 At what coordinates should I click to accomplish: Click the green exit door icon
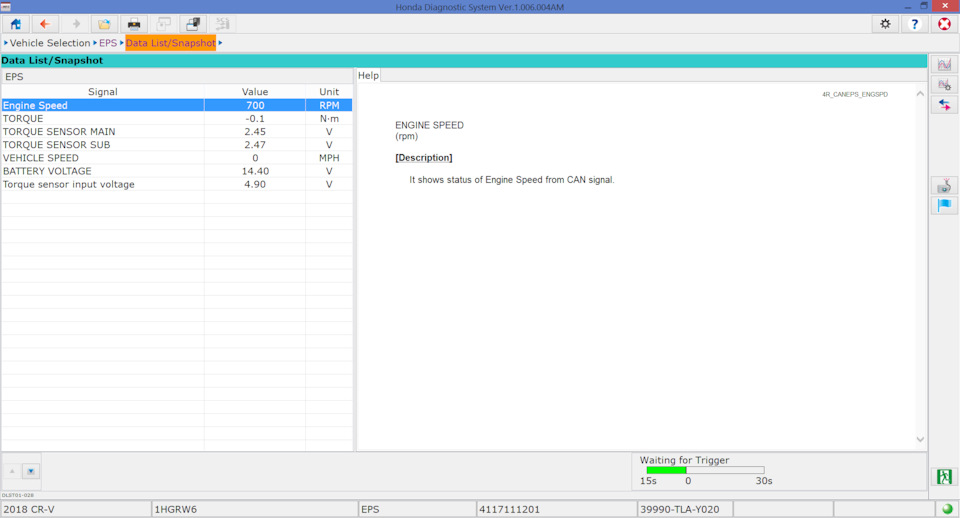(x=944, y=476)
